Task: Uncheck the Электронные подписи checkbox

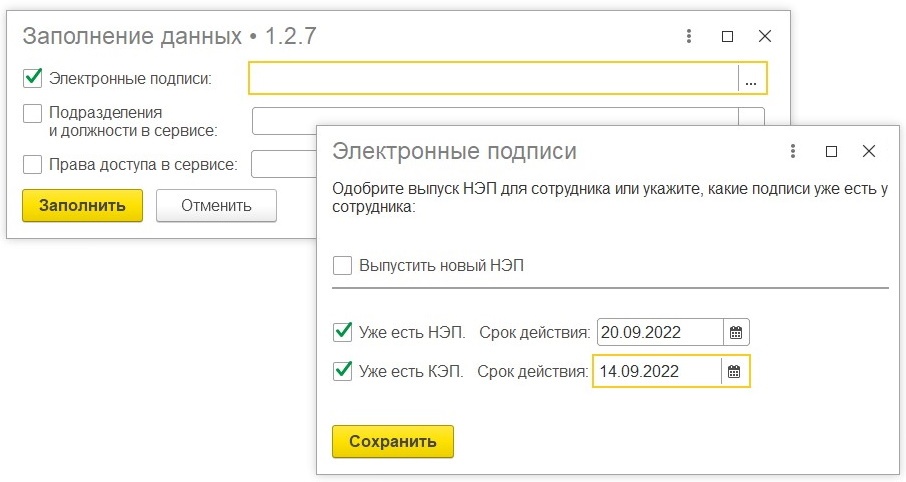Action: (33, 78)
